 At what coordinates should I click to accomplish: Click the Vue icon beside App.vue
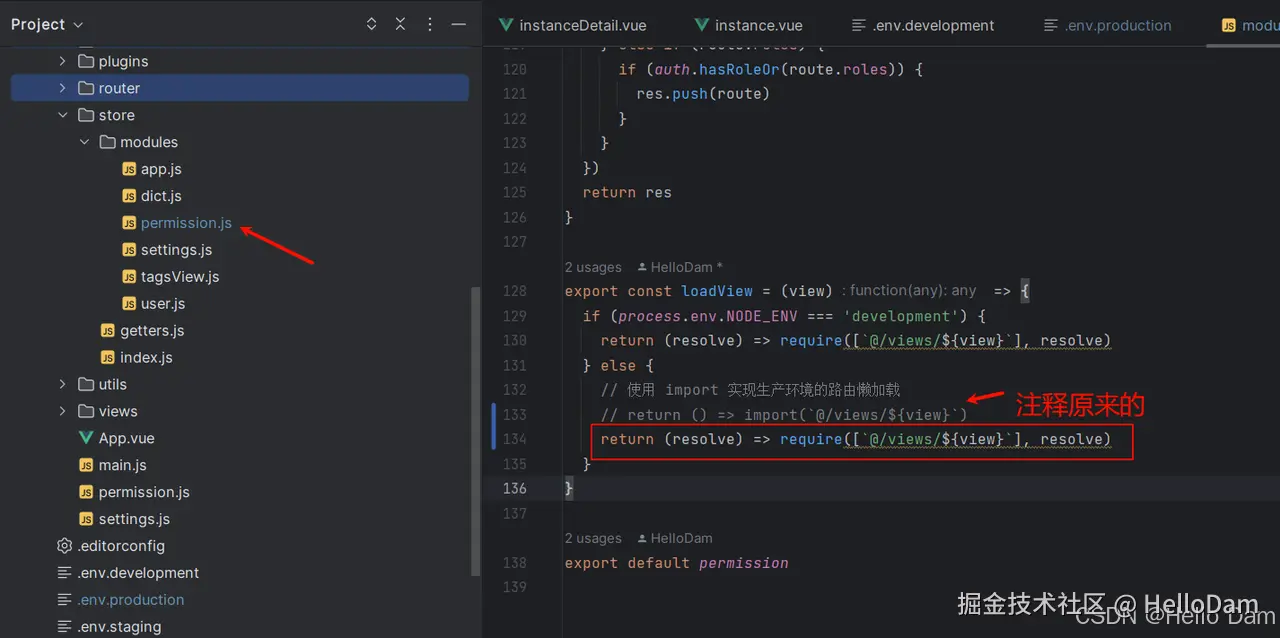[86, 438]
